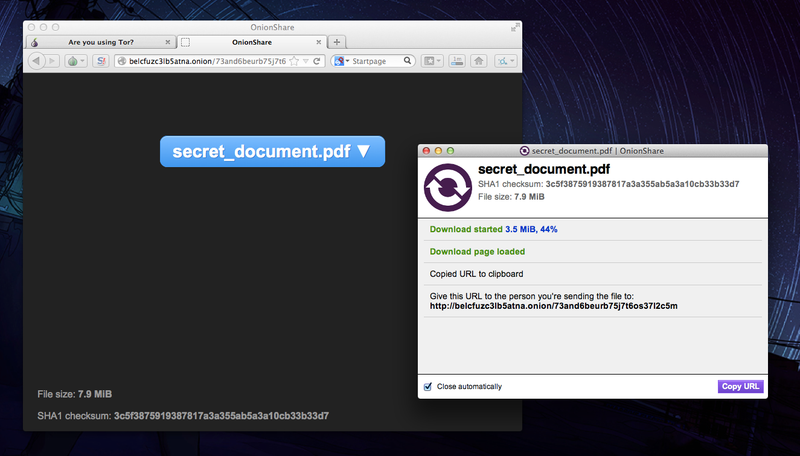Screen dimensions: 800x456
Task: Bookmark page with the star icon
Action: tap(294, 61)
